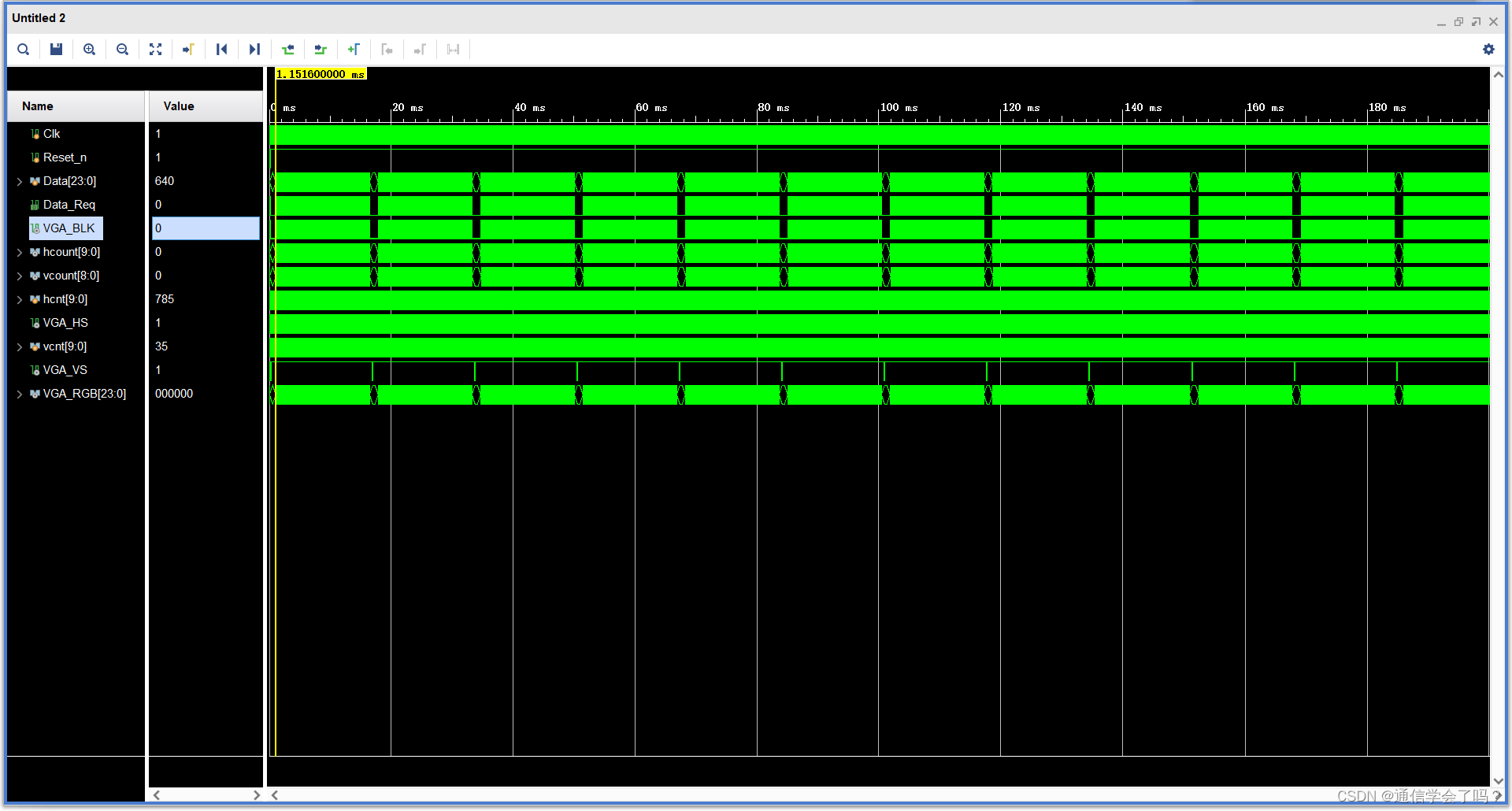
Task: Click value 35 of vcnt
Action: [161, 346]
